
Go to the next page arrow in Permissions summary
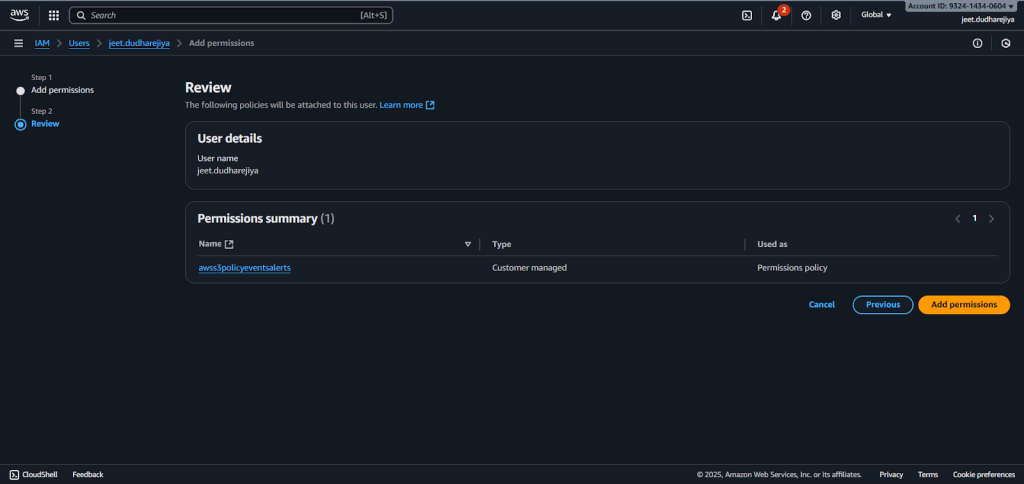(991, 219)
